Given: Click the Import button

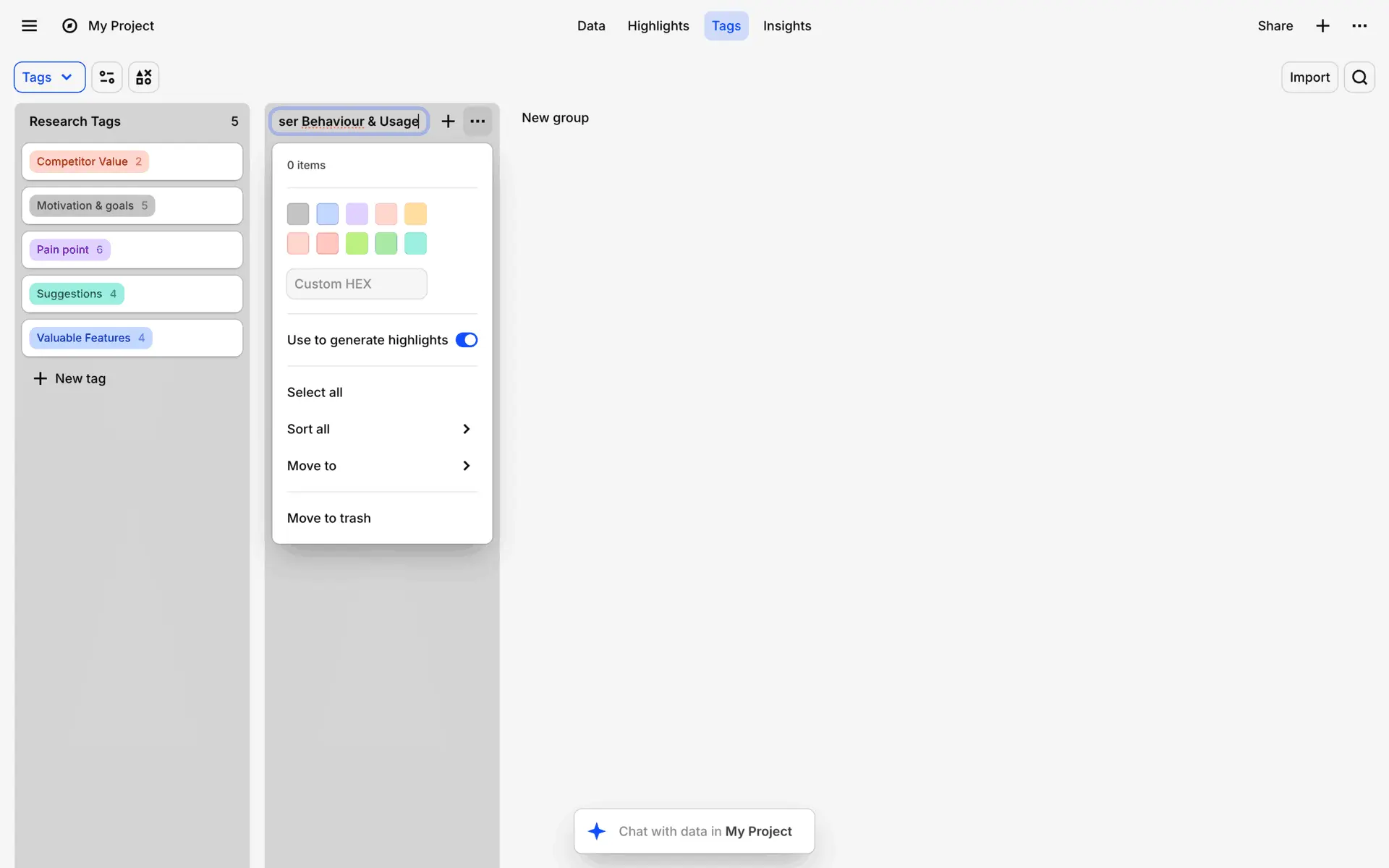Looking at the screenshot, I should [x=1309, y=77].
